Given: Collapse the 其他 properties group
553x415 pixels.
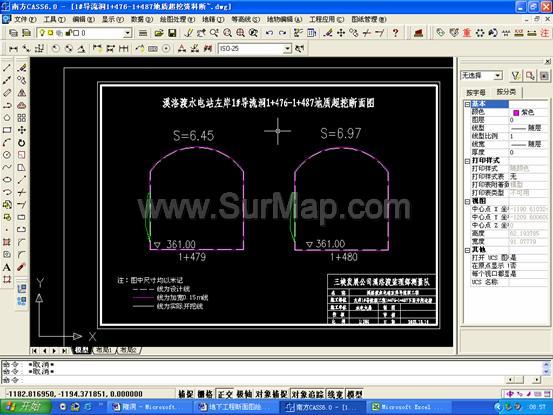Looking at the screenshot, I should point(467,250).
